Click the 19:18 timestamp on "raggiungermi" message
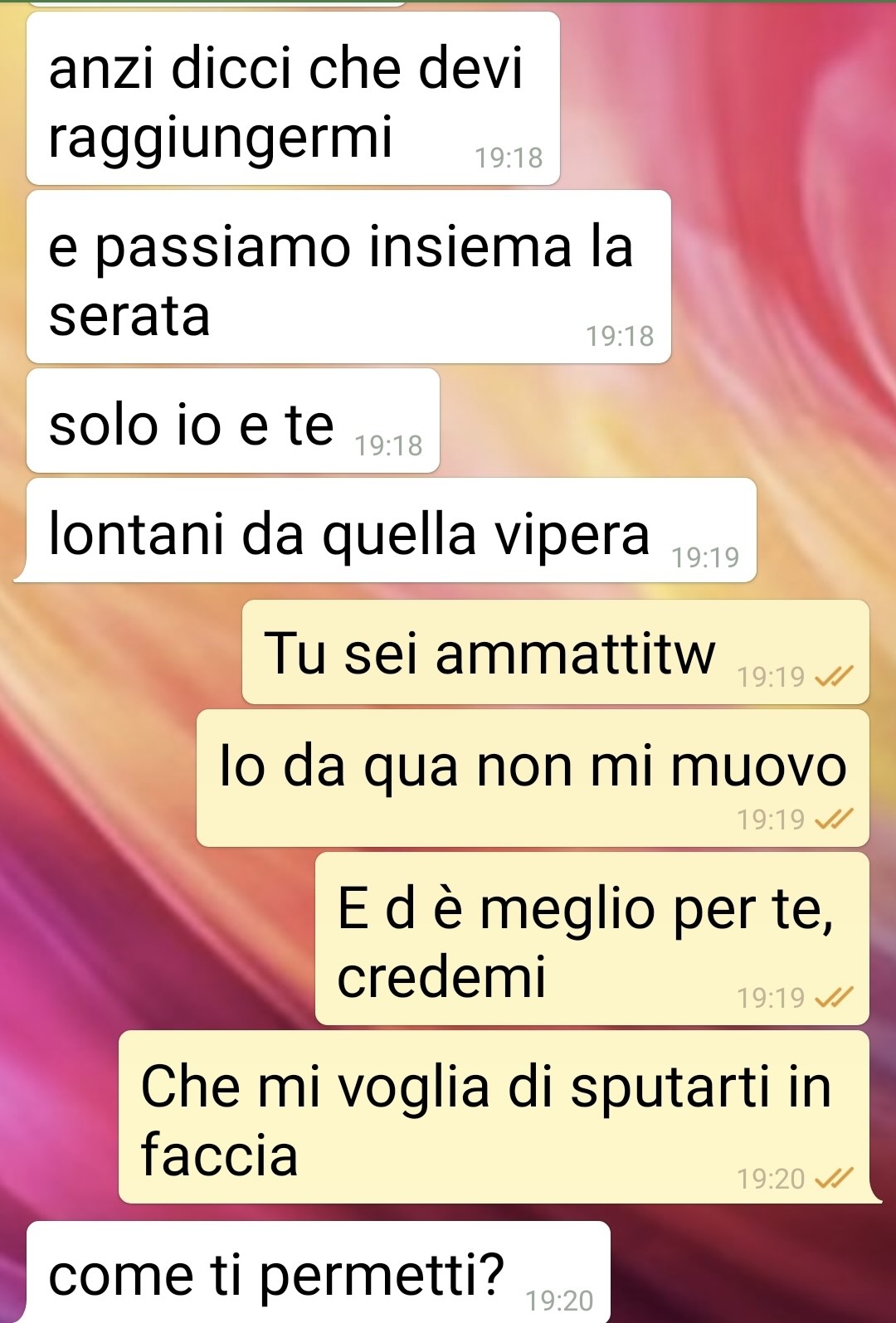 point(509,158)
